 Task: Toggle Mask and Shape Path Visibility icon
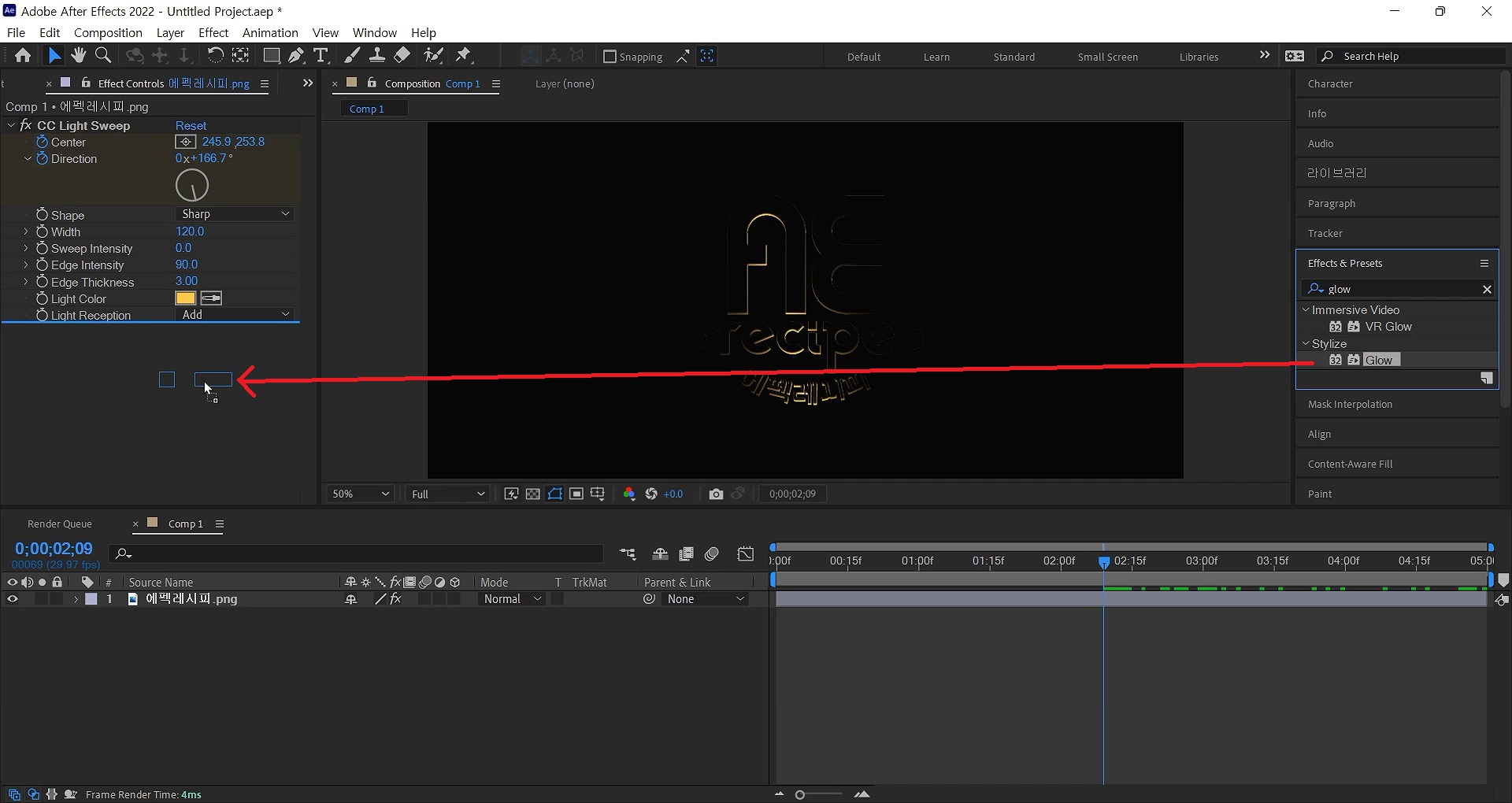pyautogui.click(x=555, y=494)
